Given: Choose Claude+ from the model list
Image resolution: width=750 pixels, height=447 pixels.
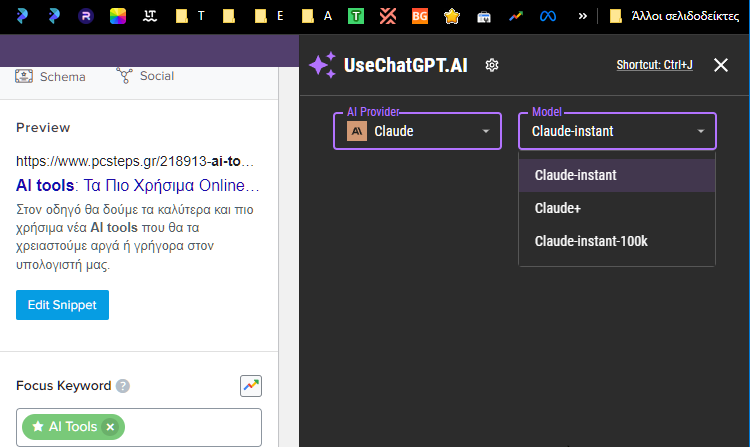Looking at the screenshot, I should 617,208.
